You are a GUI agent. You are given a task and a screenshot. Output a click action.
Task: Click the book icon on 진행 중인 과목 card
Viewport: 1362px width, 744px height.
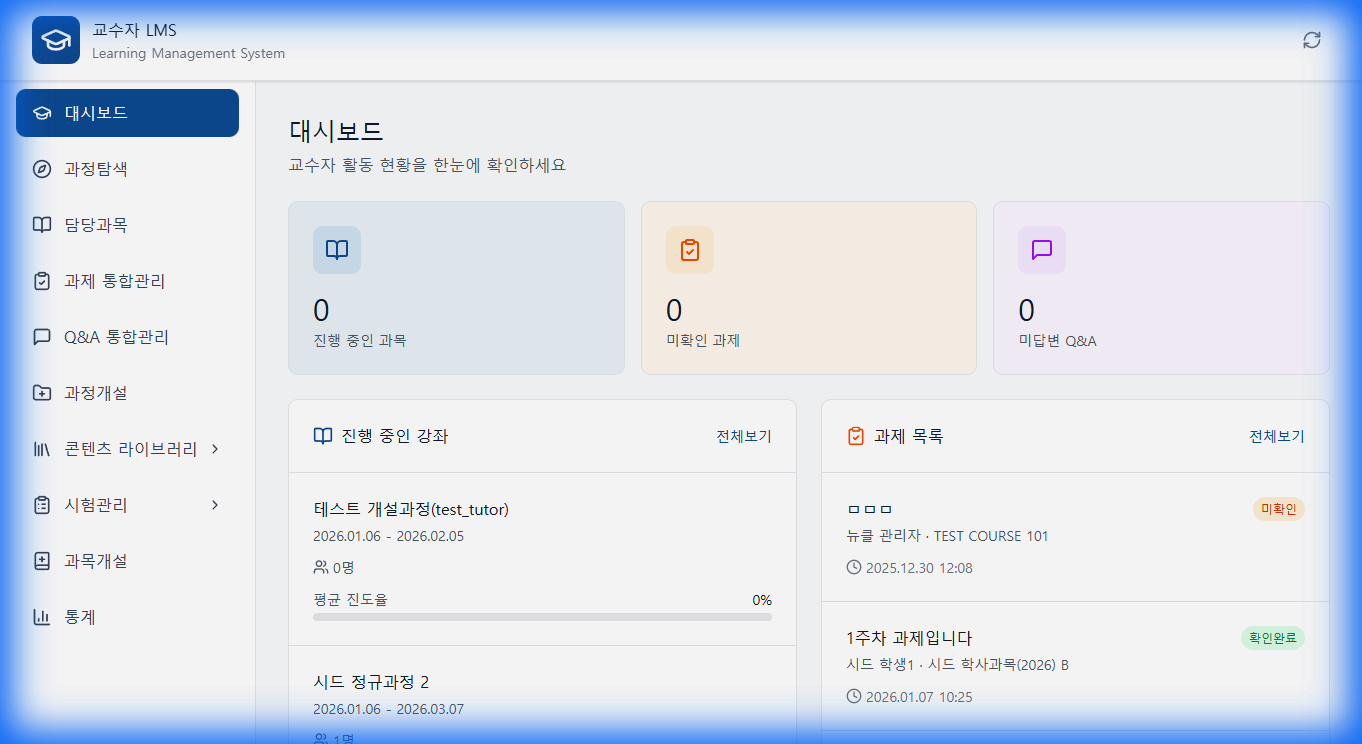click(337, 249)
